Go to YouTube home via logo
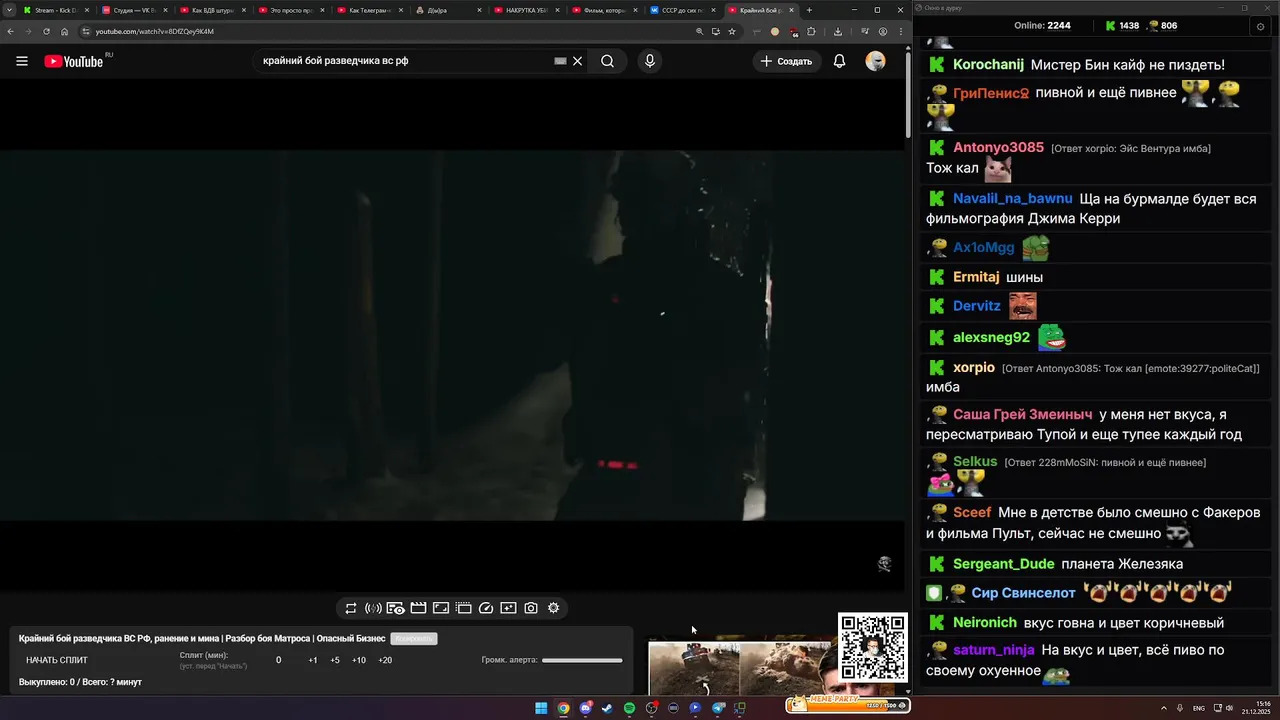The image size is (1280, 720). coord(73,61)
